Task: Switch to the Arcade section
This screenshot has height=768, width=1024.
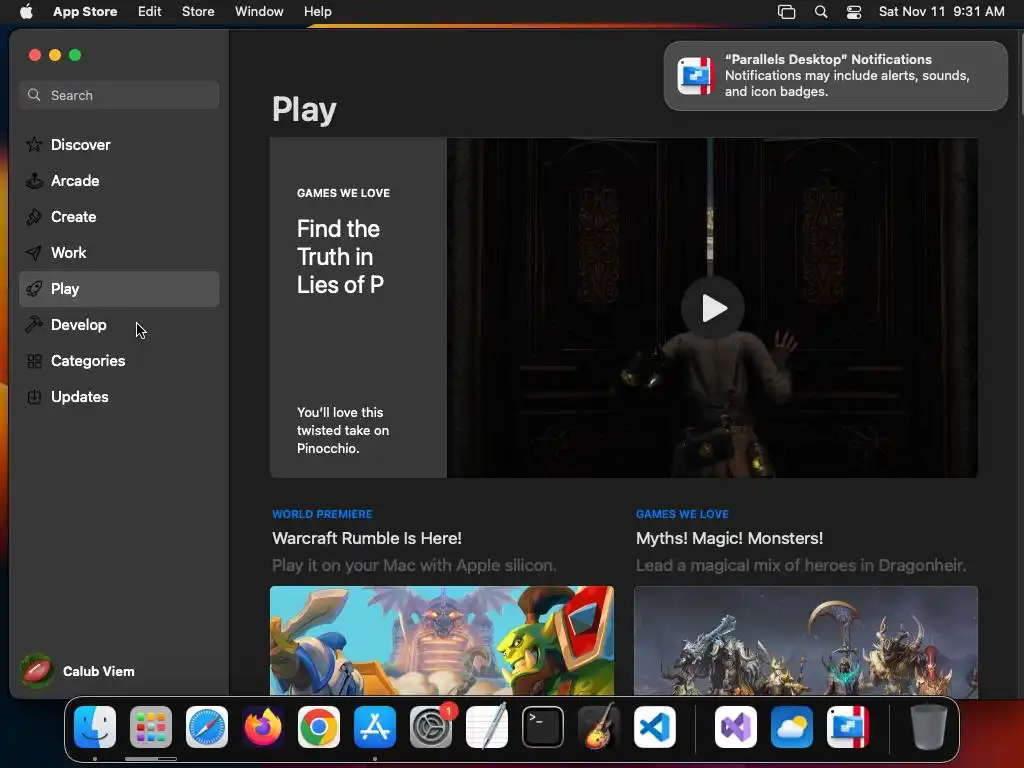Action: pos(119,180)
